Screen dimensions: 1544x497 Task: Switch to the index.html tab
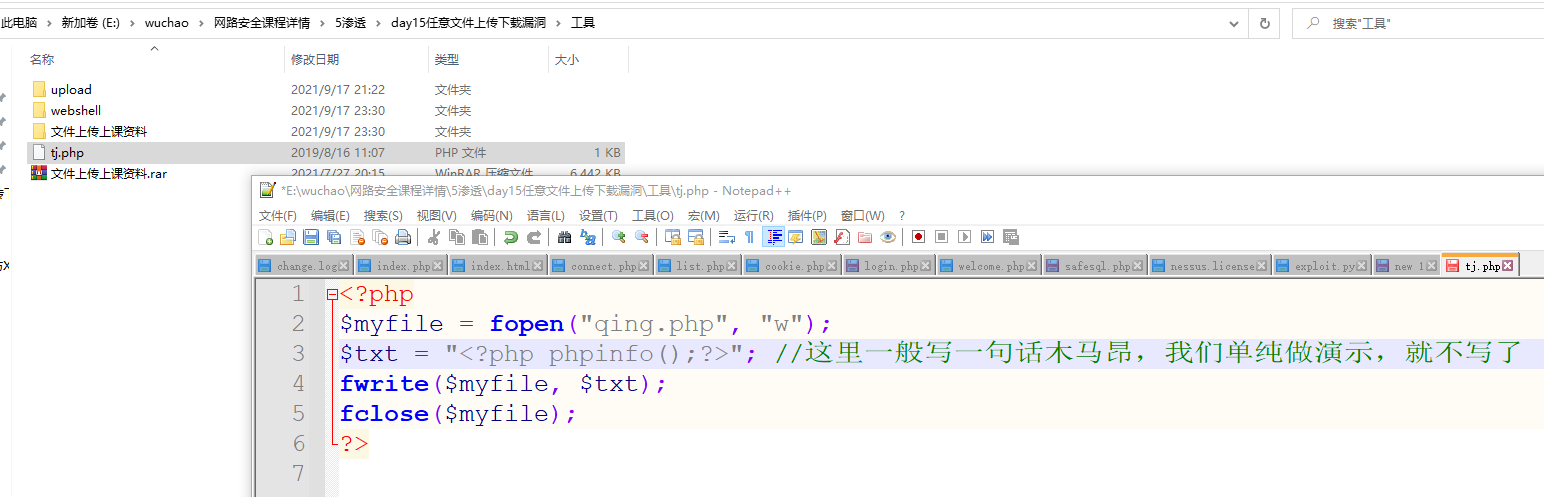pos(499,266)
